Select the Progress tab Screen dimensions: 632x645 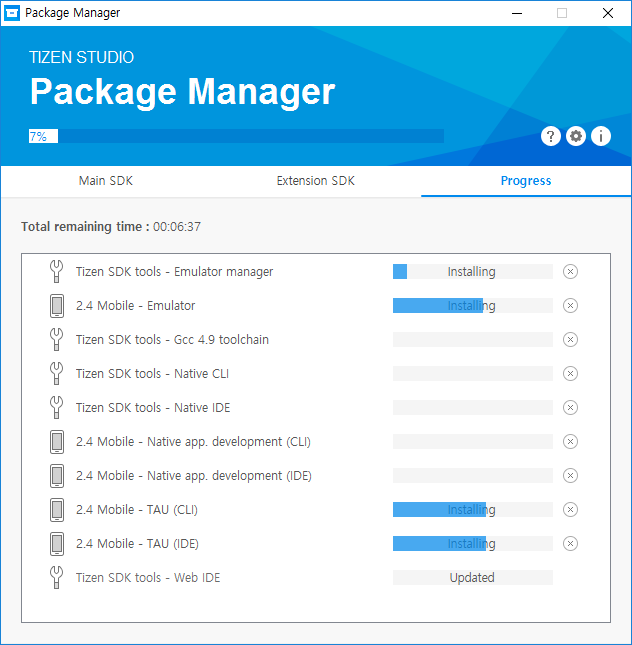526,181
